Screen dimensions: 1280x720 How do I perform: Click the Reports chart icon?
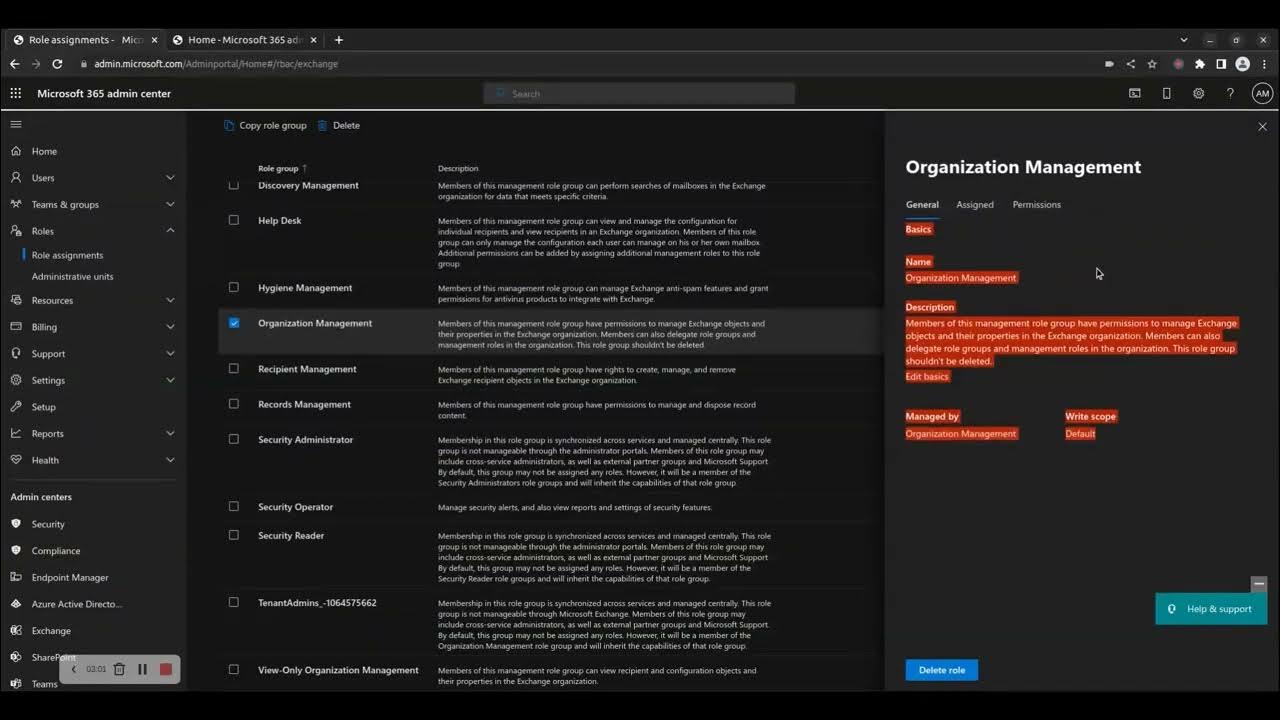16,433
